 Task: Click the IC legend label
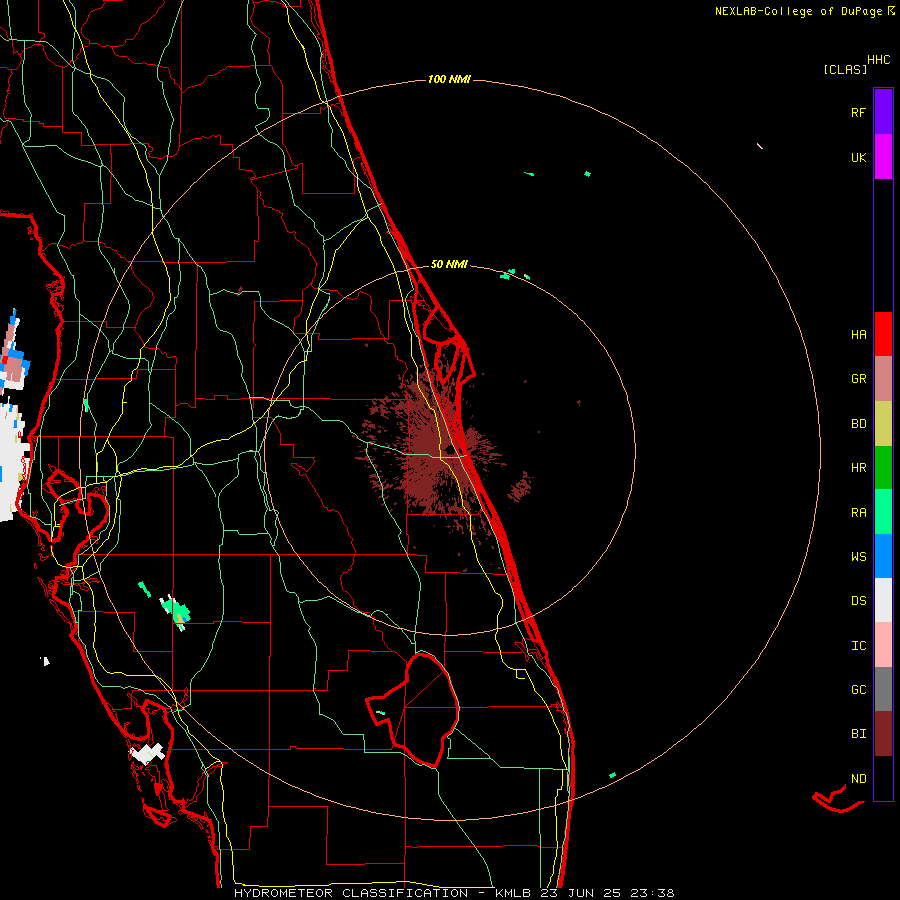coord(858,646)
